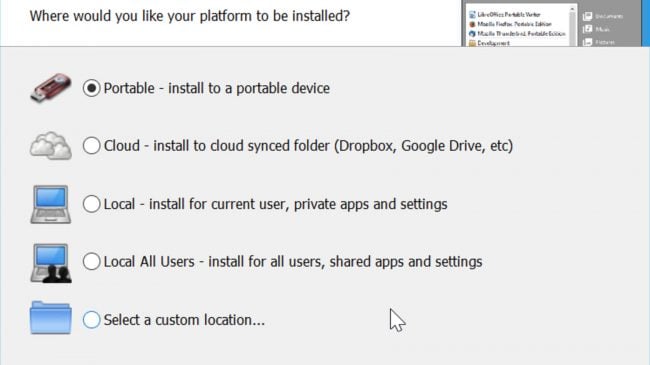Pick the Local All Users option
This screenshot has height=365, width=650.
91,262
